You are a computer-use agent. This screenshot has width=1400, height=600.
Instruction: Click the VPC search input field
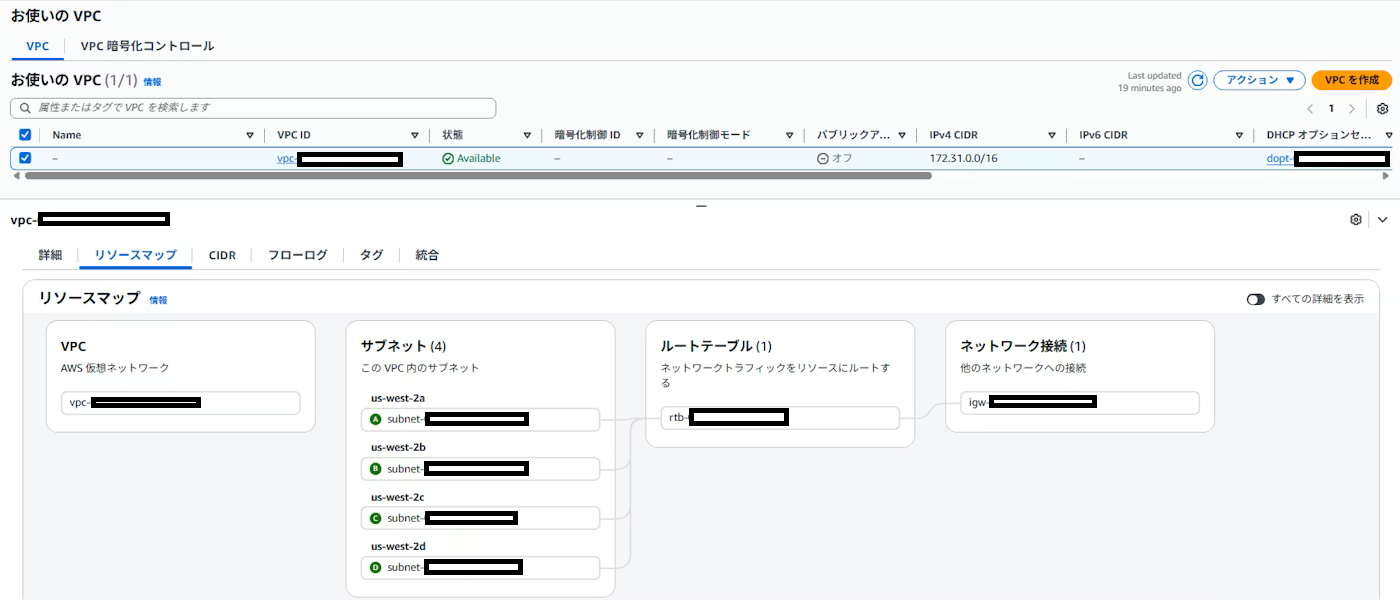click(250, 108)
